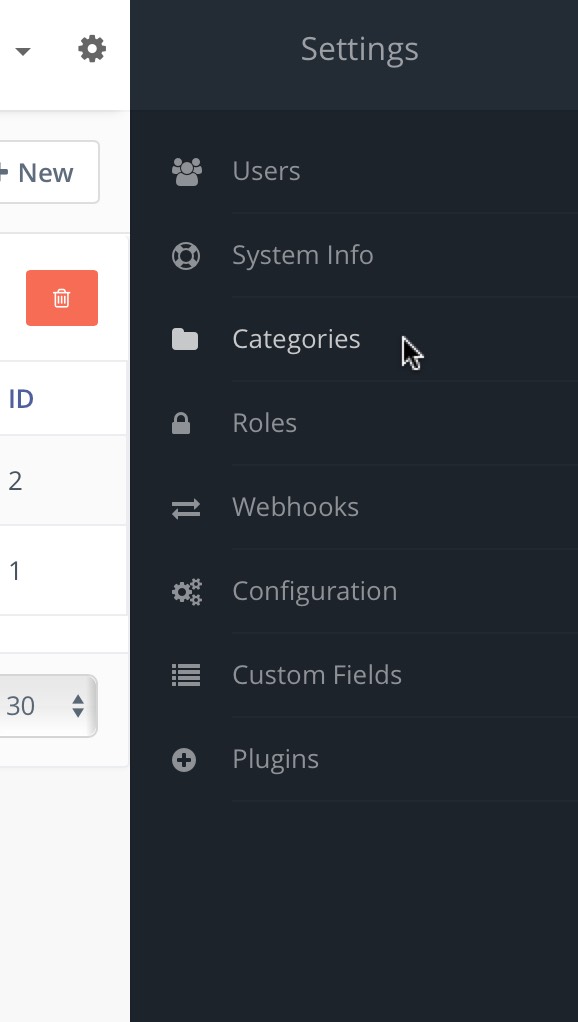Click the Plugins plus-circle icon
Viewport: 578px width, 1022px height.
coord(184,760)
